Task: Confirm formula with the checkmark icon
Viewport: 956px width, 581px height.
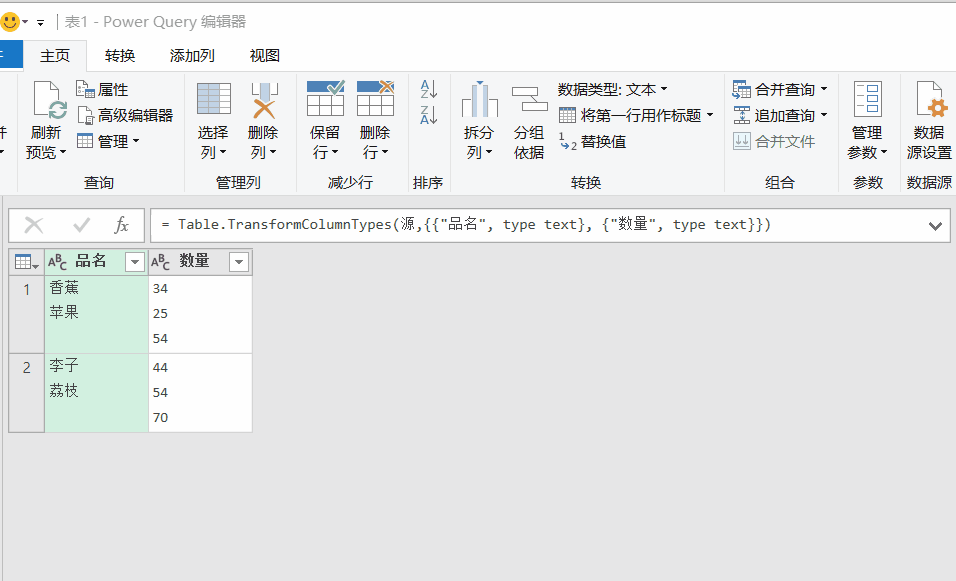Action: [x=81, y=226]
